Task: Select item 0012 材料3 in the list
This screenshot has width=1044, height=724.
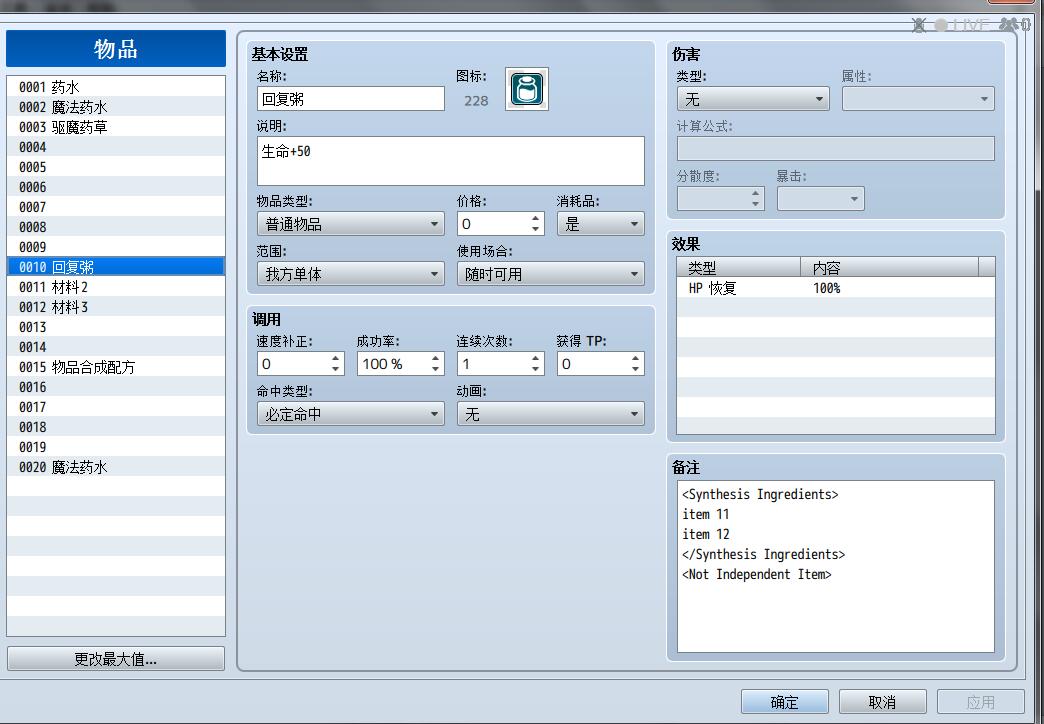Action: click(x=116, y=306)
